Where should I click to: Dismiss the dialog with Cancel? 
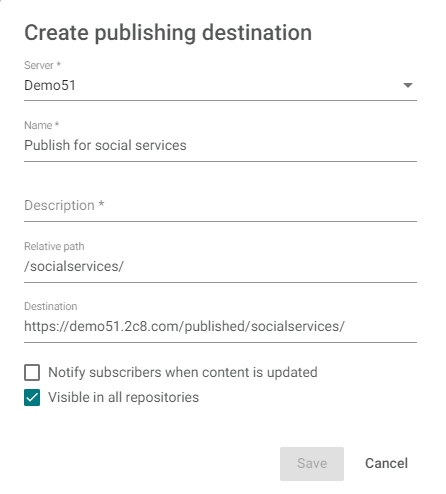coord(386,464)
